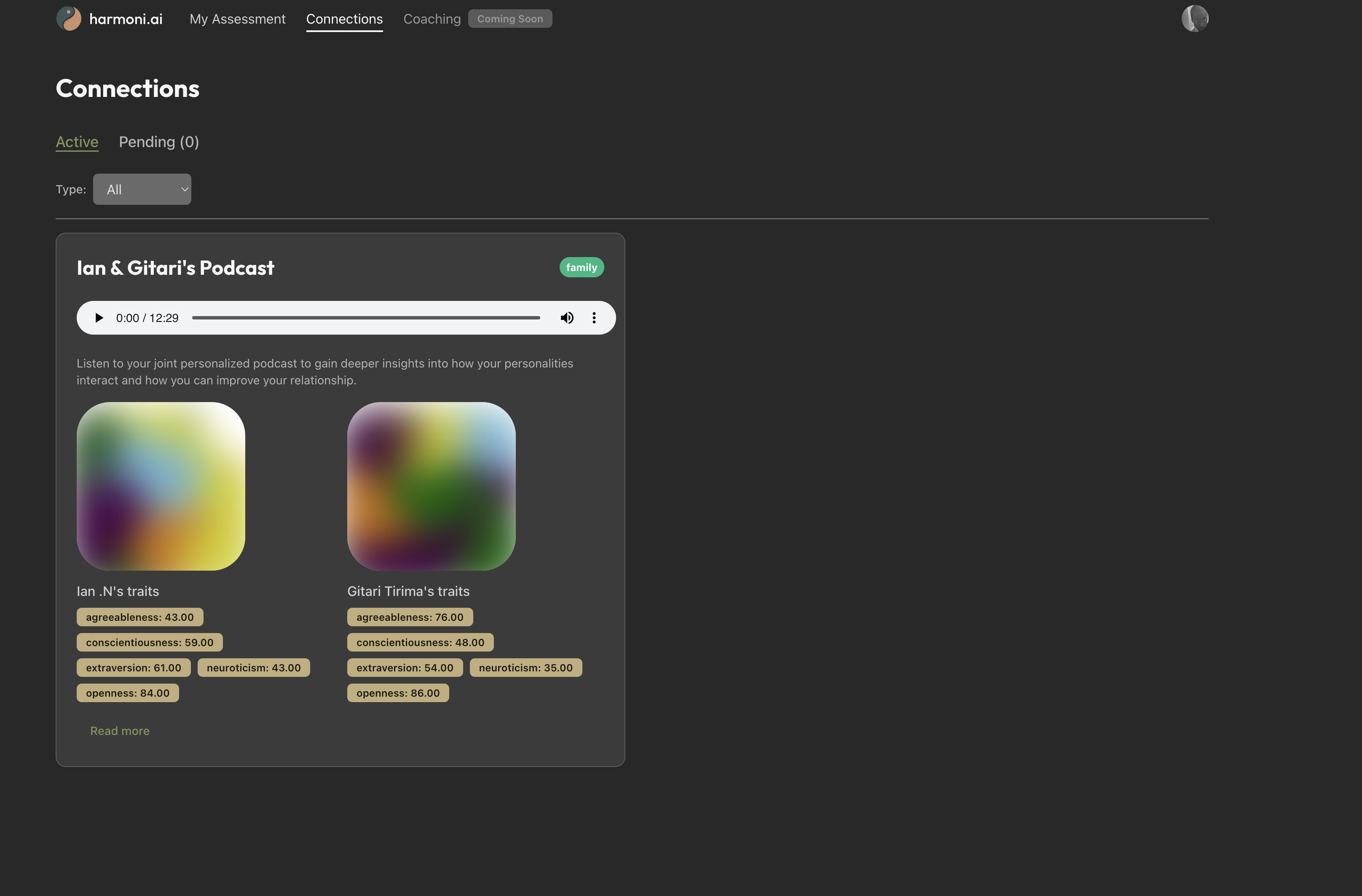
Task: Click the harmoni.ai brand name text
Action: pyautogui.click(x=126, y=19)
